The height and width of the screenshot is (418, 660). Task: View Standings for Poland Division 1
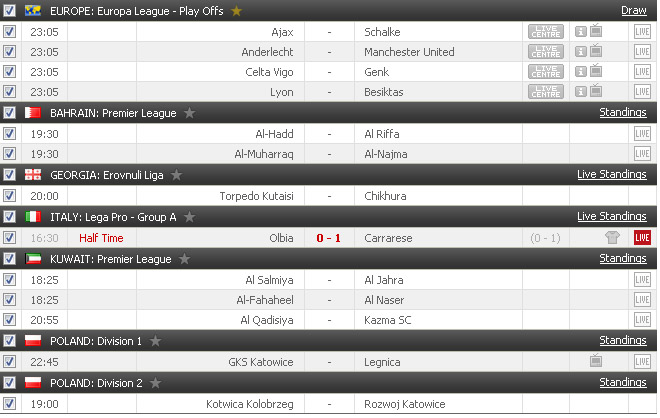tap(623, 340)
